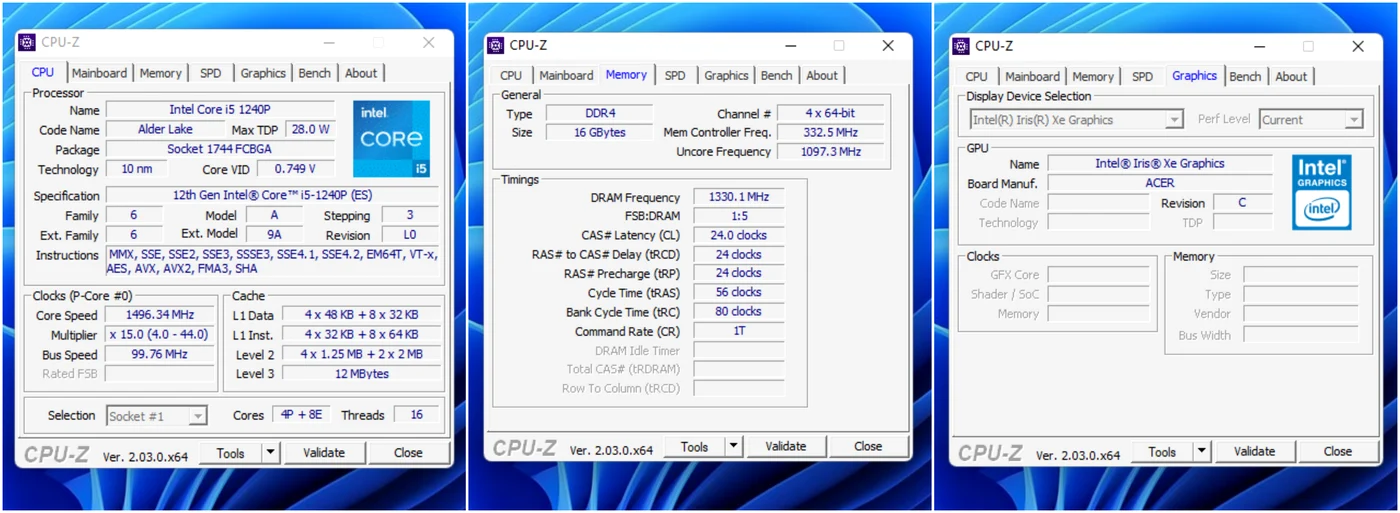
Task: Click CPU-Z app icon in Memory window title bar
Action: (495, 45)
